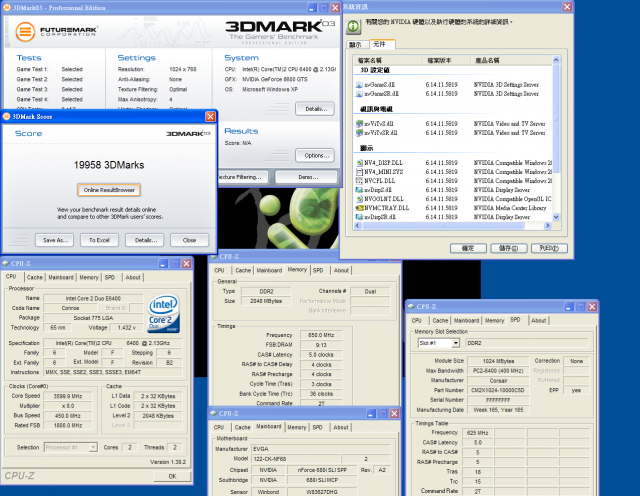Open the Processor #1 selection dropdown
Viewport: 640px width, 496px height.
pyautogui.click(x=93, y=447)
